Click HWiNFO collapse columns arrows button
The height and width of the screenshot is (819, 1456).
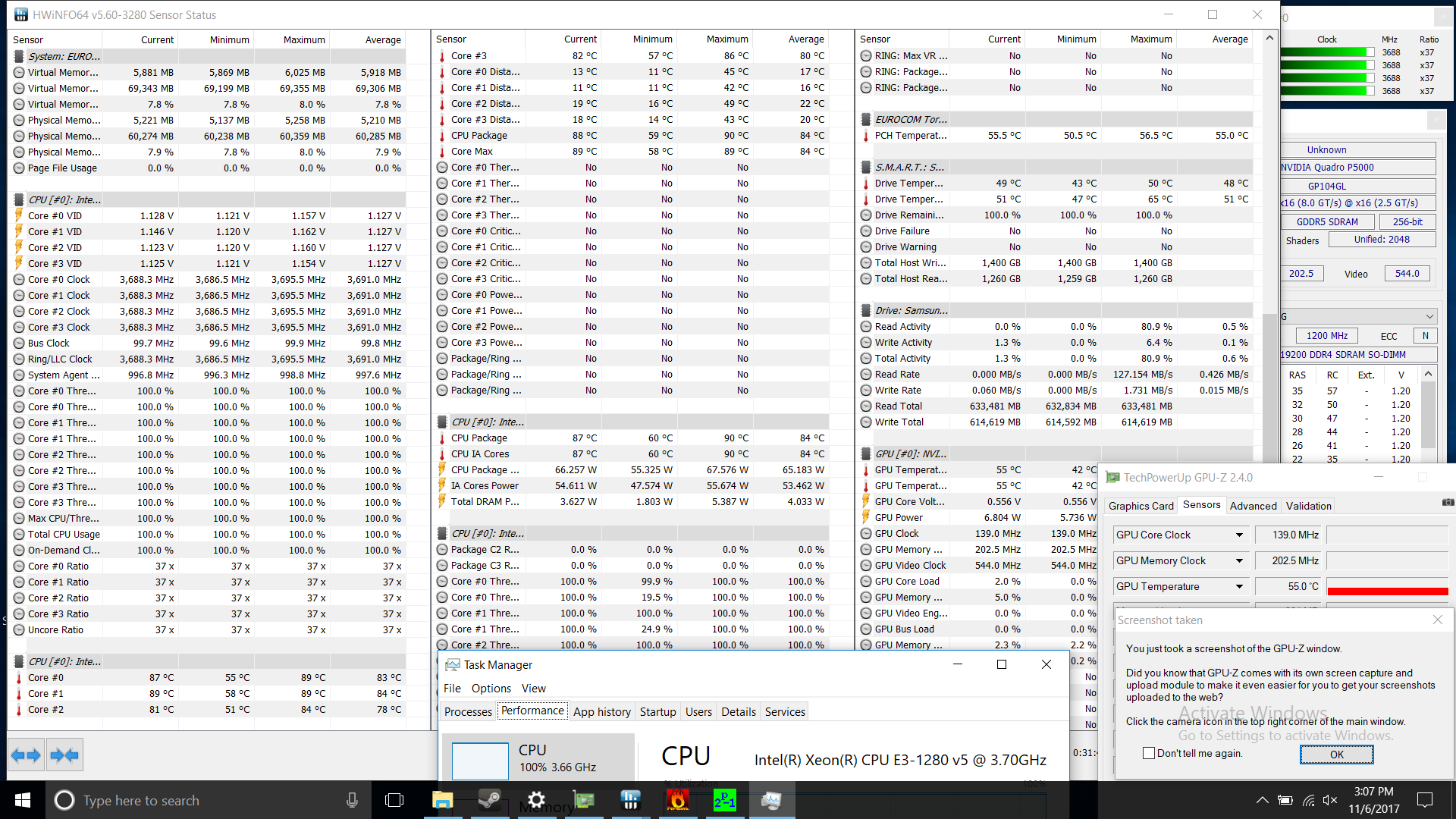tap(64, 755)
